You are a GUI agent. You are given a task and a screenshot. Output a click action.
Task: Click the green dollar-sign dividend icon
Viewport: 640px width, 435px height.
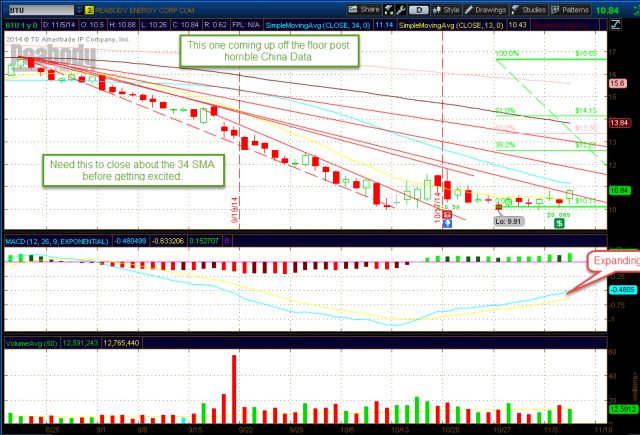tap(559, 223)
